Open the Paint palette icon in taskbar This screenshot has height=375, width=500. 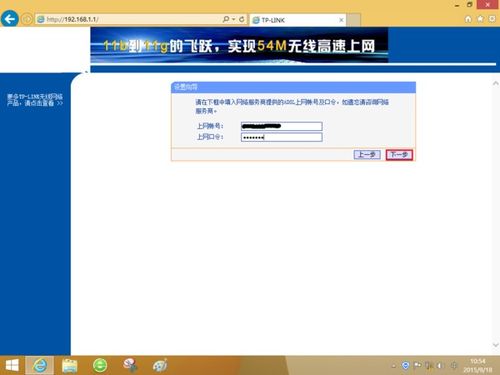point(160,365)
